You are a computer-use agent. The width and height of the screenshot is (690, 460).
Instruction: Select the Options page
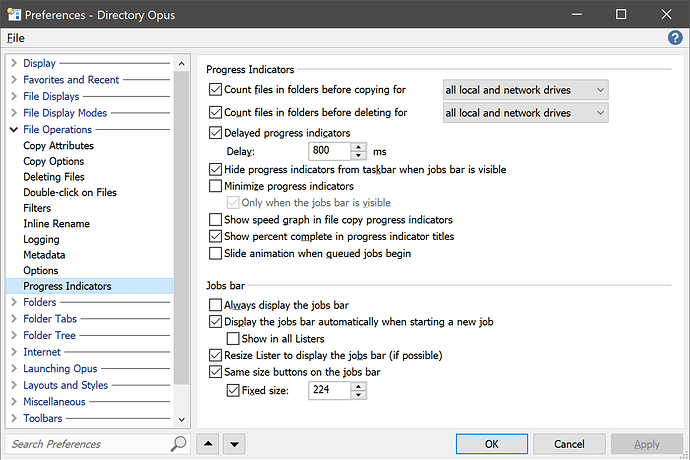click(40, 270)
